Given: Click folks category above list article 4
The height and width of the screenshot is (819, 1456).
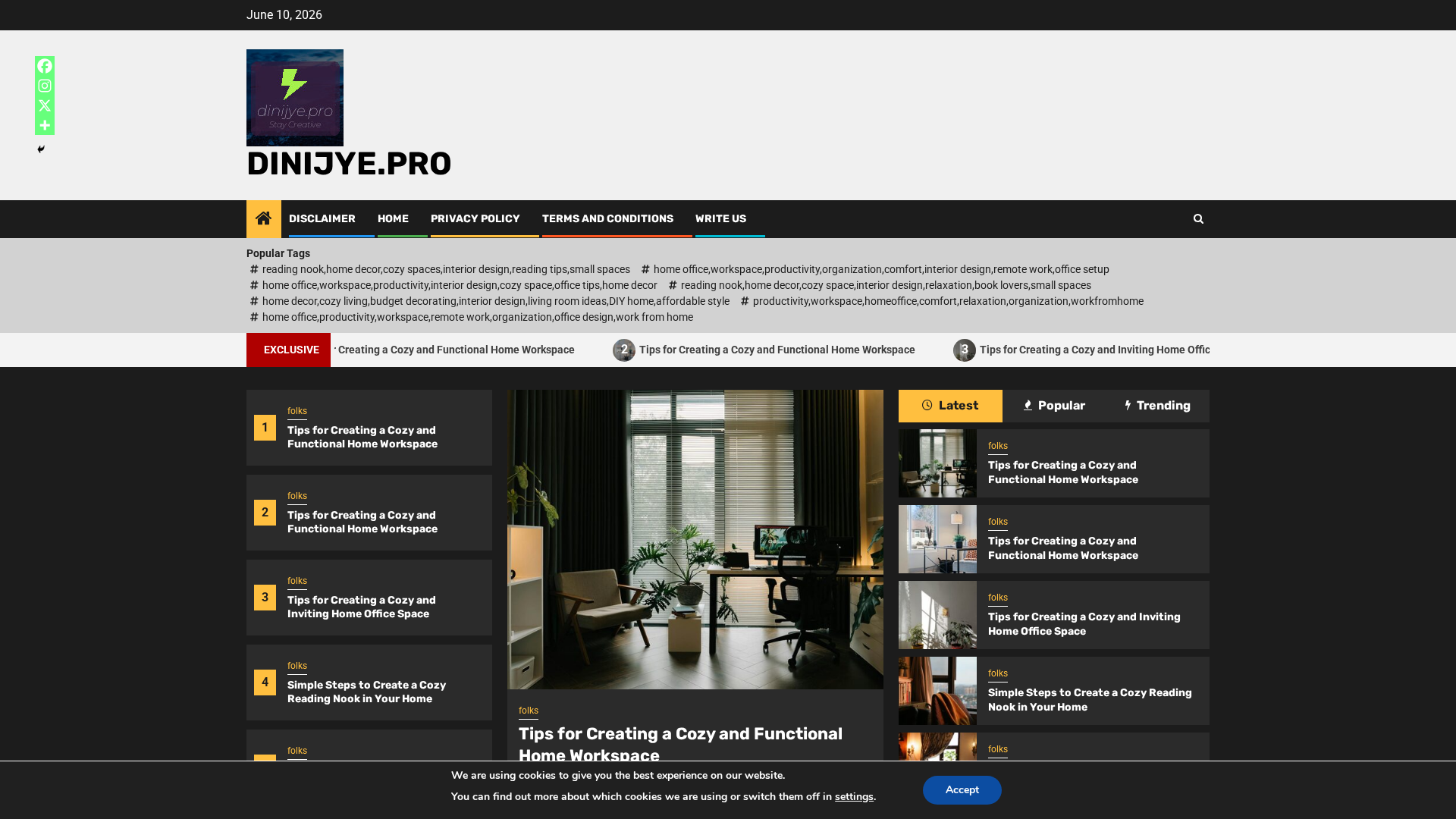Looking at the screenshot, I should 297,667.
